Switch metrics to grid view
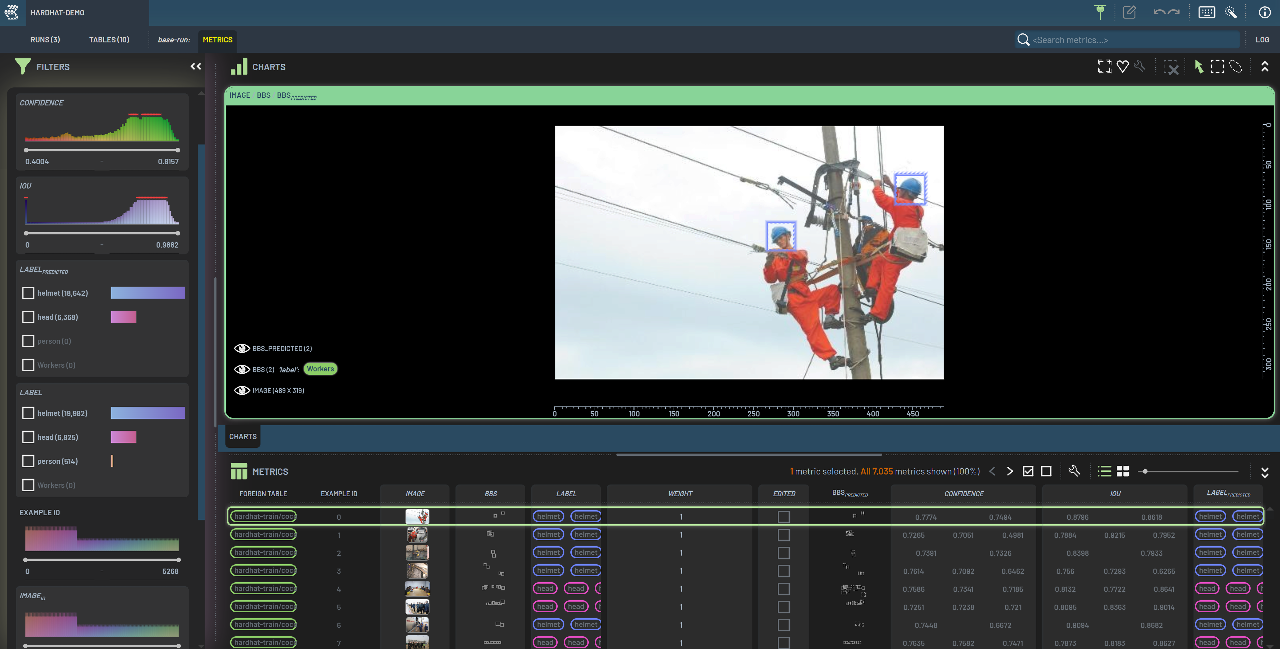1280x649 pixels. click(x=1123, y=471)
